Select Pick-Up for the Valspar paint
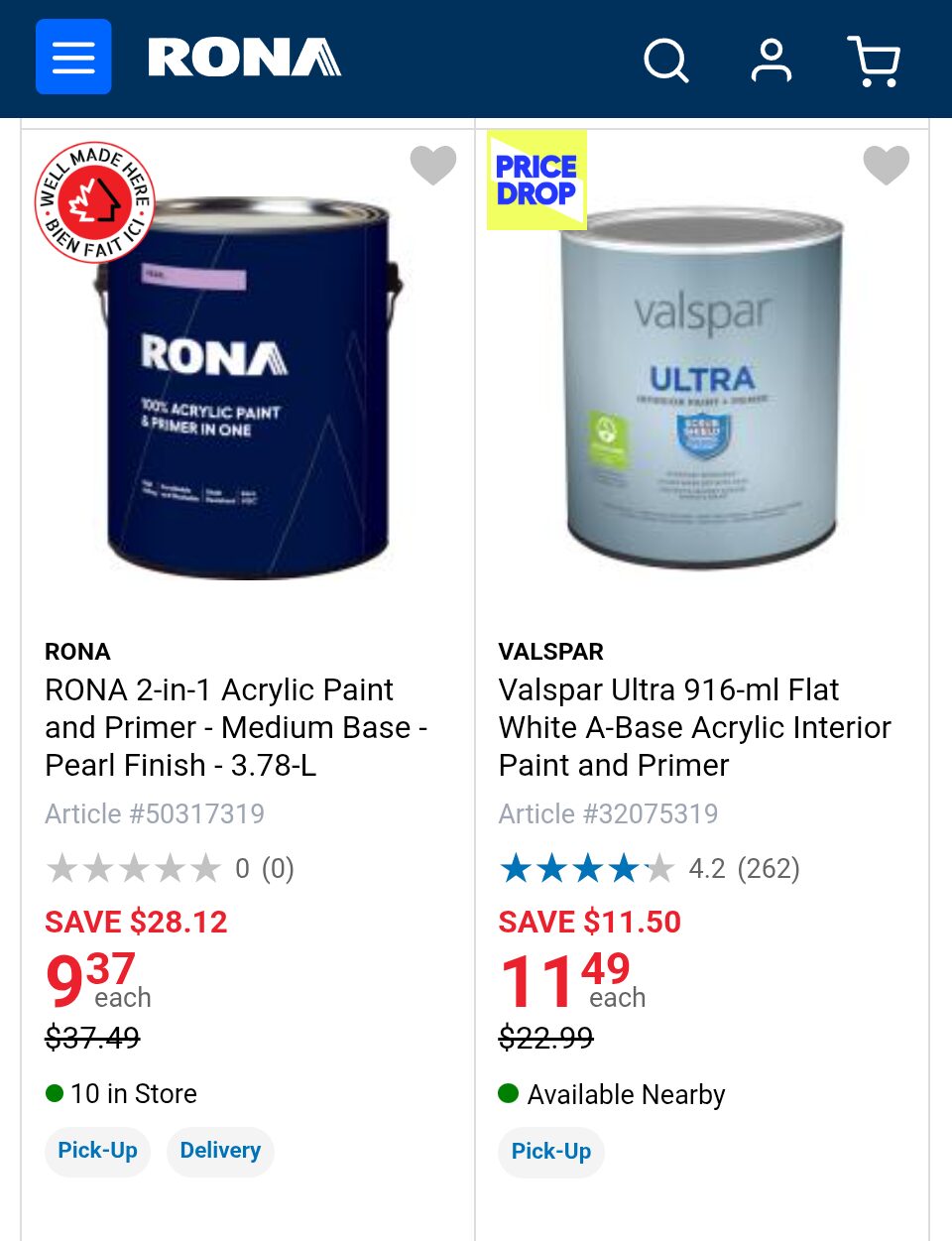952x1241 pixels. tap(551, 1152)
